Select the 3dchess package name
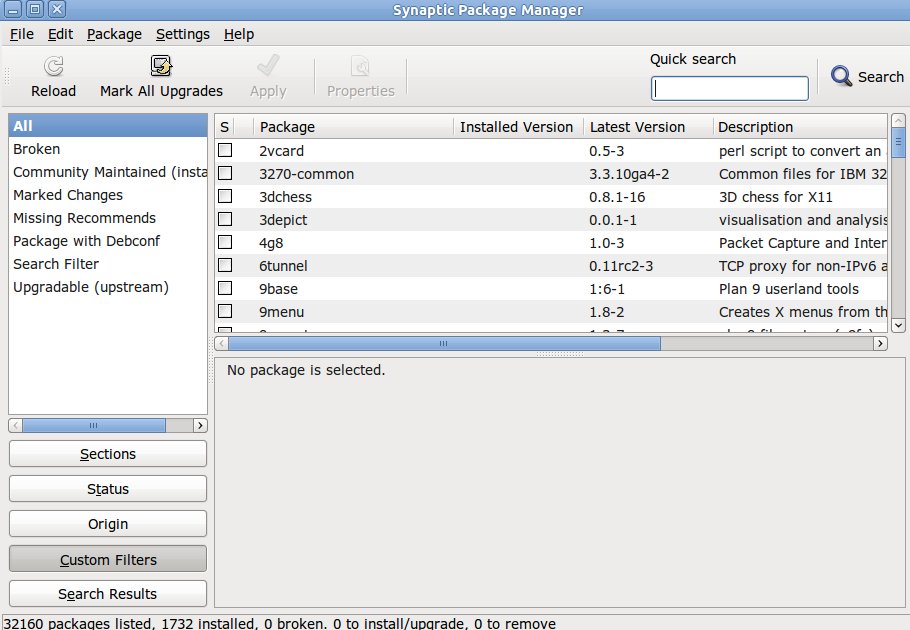The image size is (910, 630). point(286,197)
